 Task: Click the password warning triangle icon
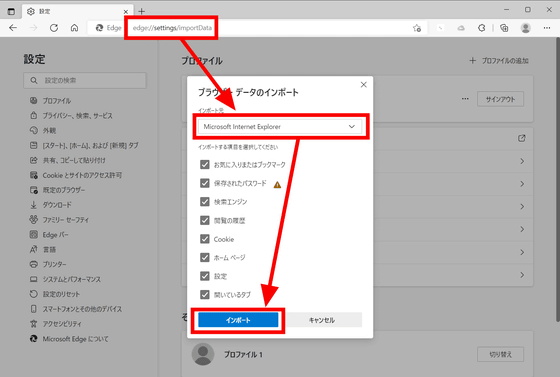click(x=277, y=185)
